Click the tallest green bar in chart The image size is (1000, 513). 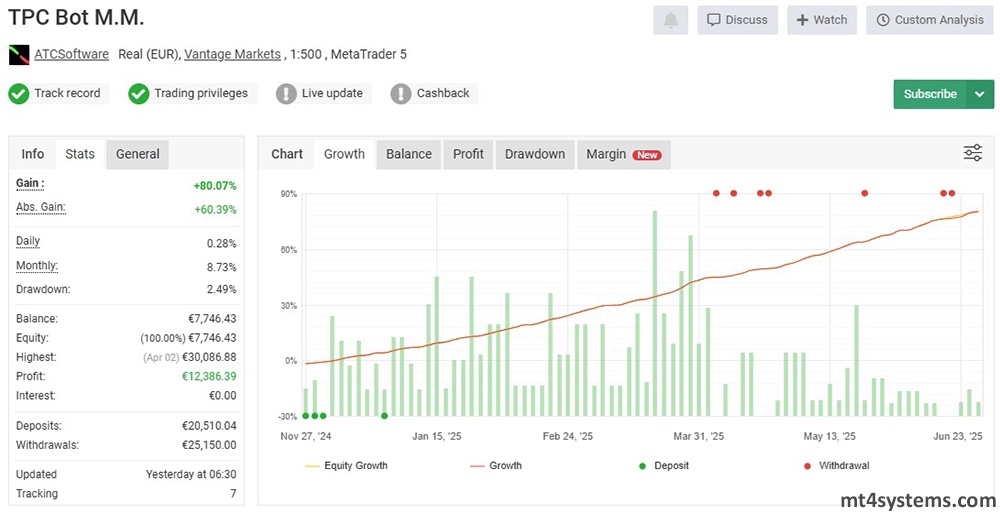[655, 312]
